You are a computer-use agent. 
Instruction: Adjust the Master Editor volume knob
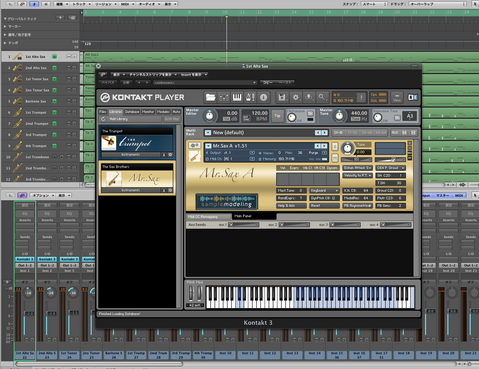[209, 116]
